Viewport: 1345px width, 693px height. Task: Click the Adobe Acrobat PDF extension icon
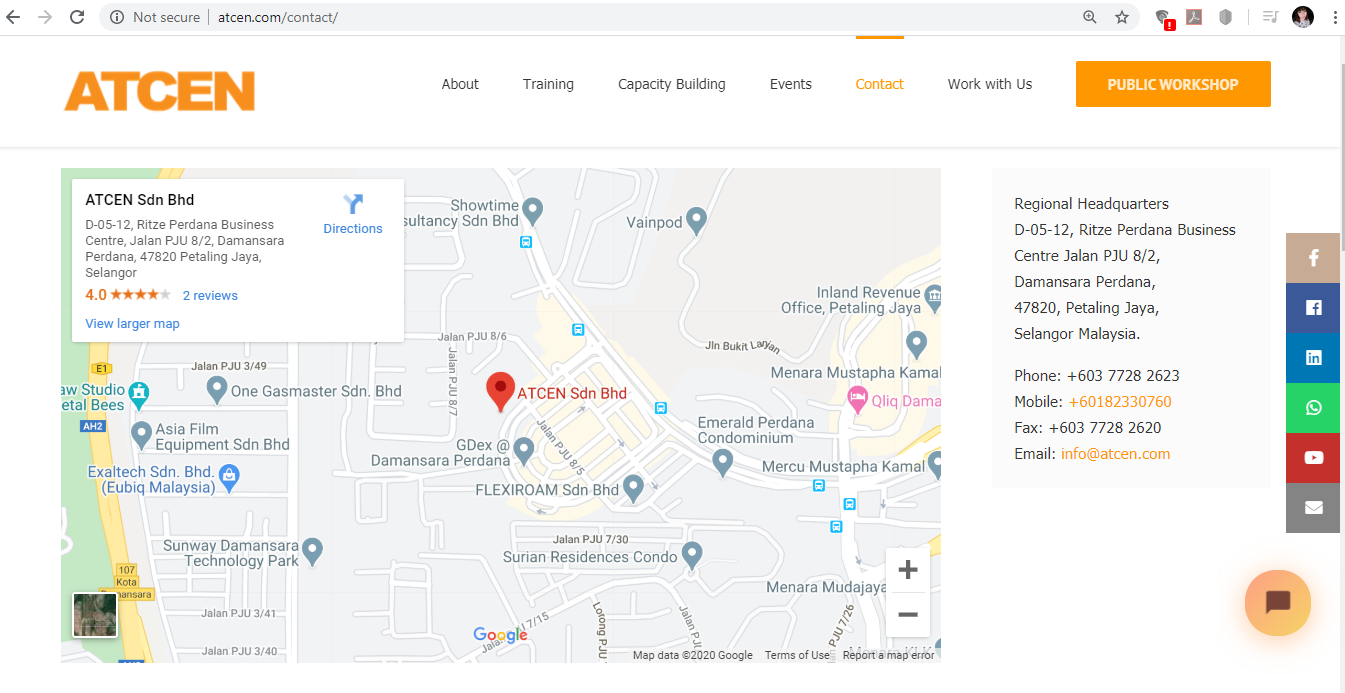tap(1194, 17)
